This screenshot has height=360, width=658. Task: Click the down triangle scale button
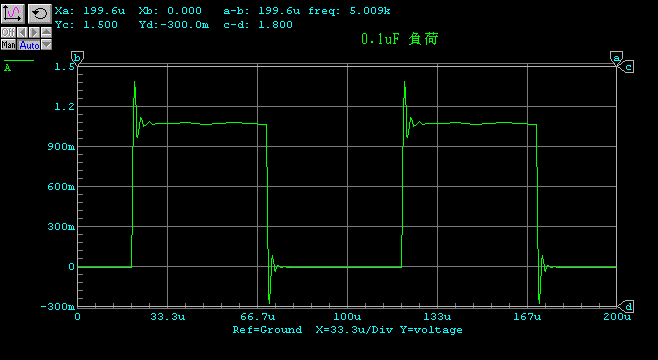(x=47, y=44)
